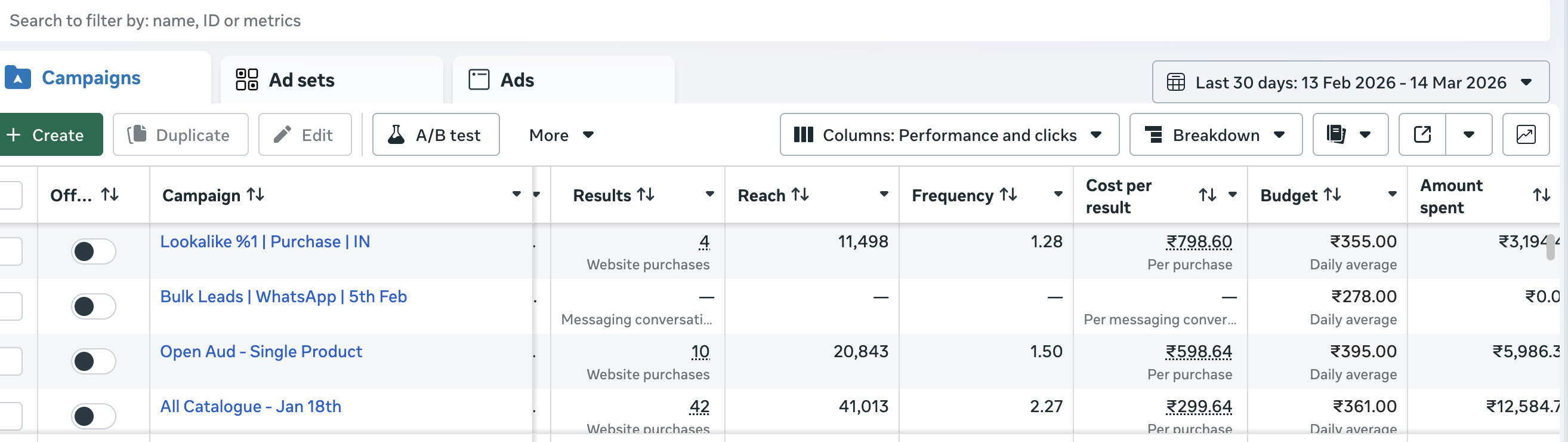Tick checkbox for All Catalogue row
Image resolution: width=1568 pixels, height=442 pixels.
10,416
